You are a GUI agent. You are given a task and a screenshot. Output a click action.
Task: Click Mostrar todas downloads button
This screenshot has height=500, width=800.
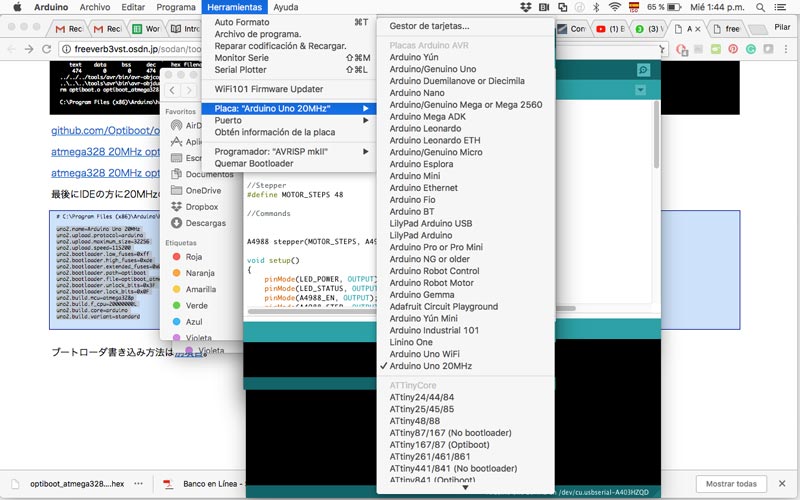click(731, 484)
